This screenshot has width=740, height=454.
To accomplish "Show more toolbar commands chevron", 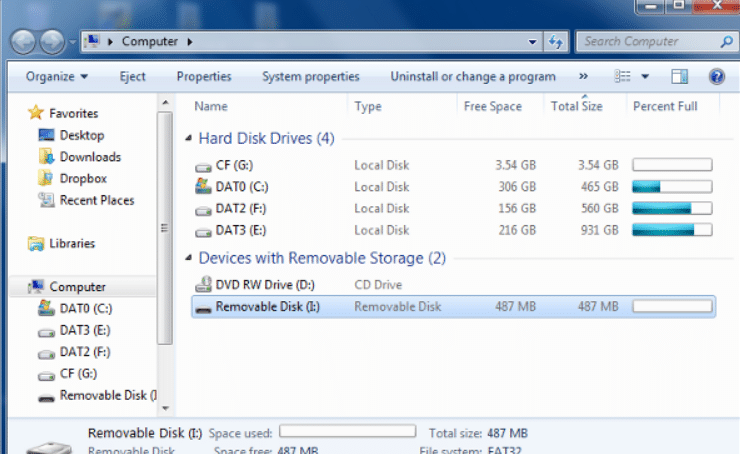I will click(583, 76).
